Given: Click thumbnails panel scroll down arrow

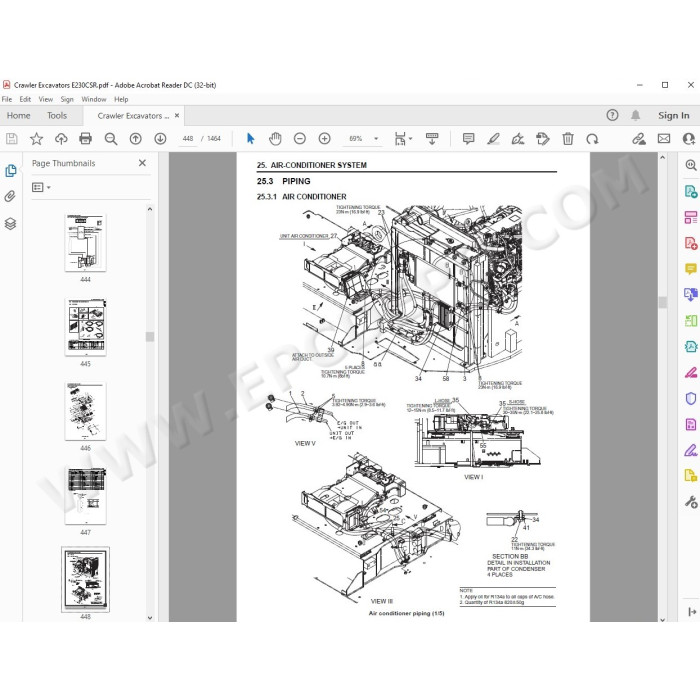Looking at the screenshot, I should click(x=150, y=618).
